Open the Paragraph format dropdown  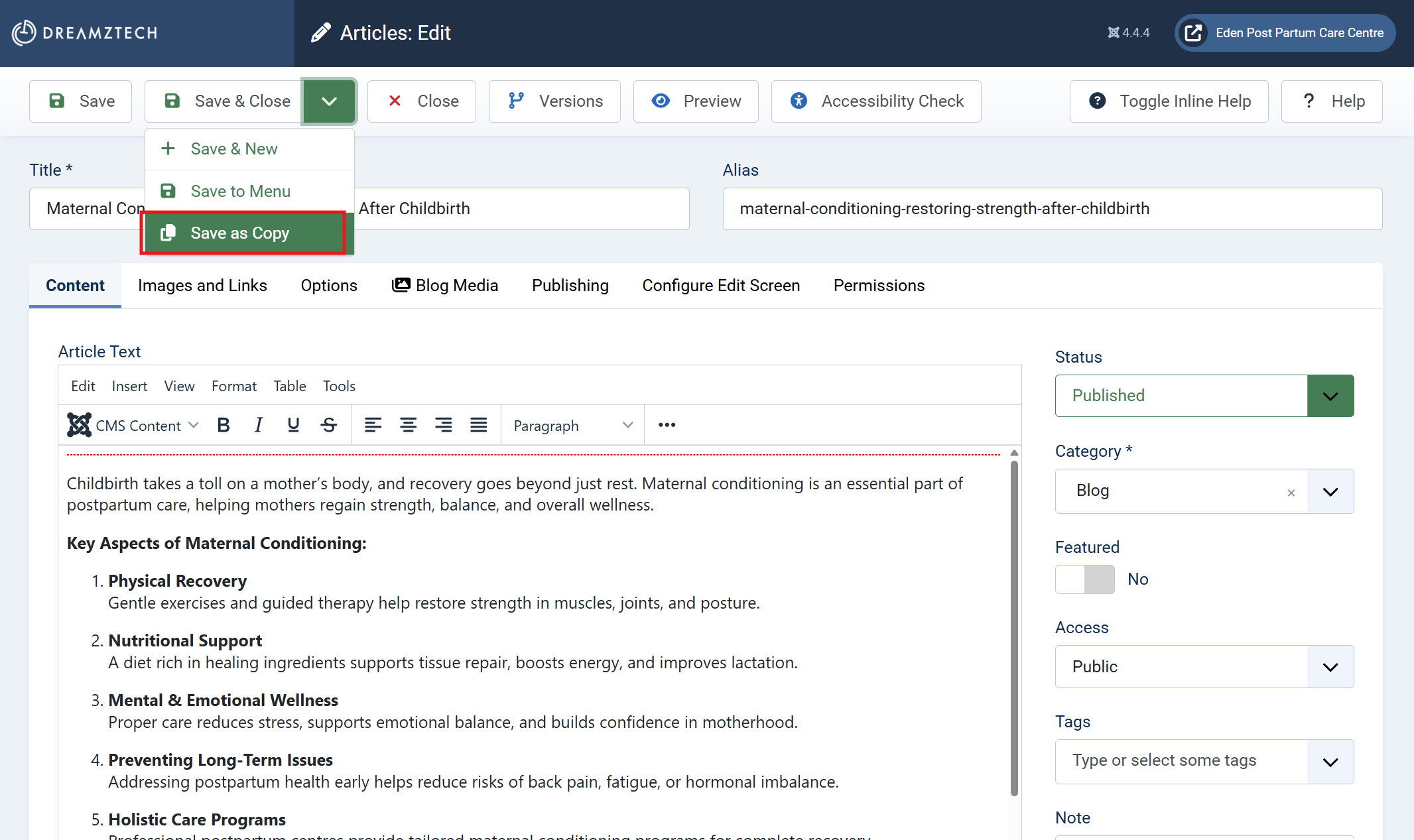(572, 425)
